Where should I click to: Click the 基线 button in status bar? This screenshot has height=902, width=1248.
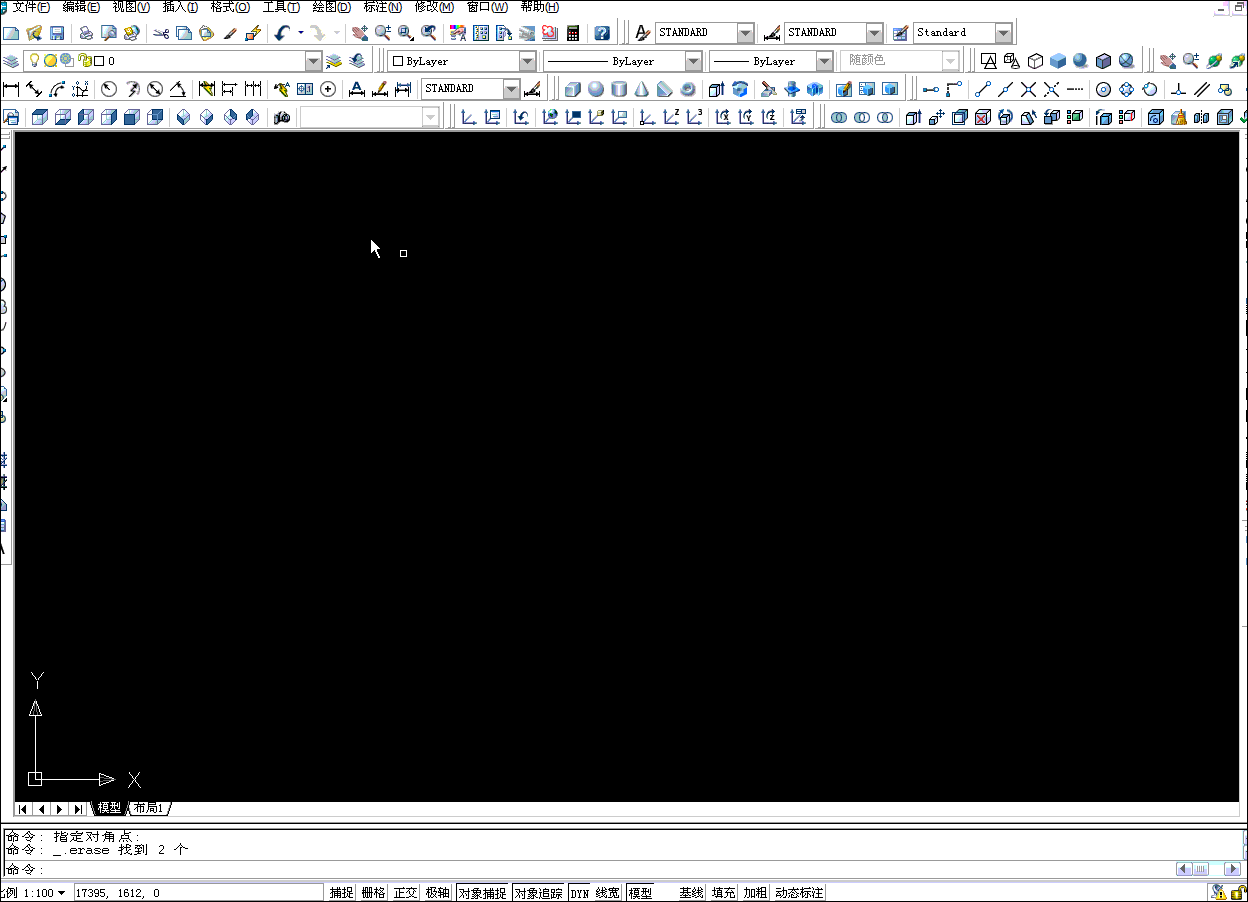(x=692, y=892)
